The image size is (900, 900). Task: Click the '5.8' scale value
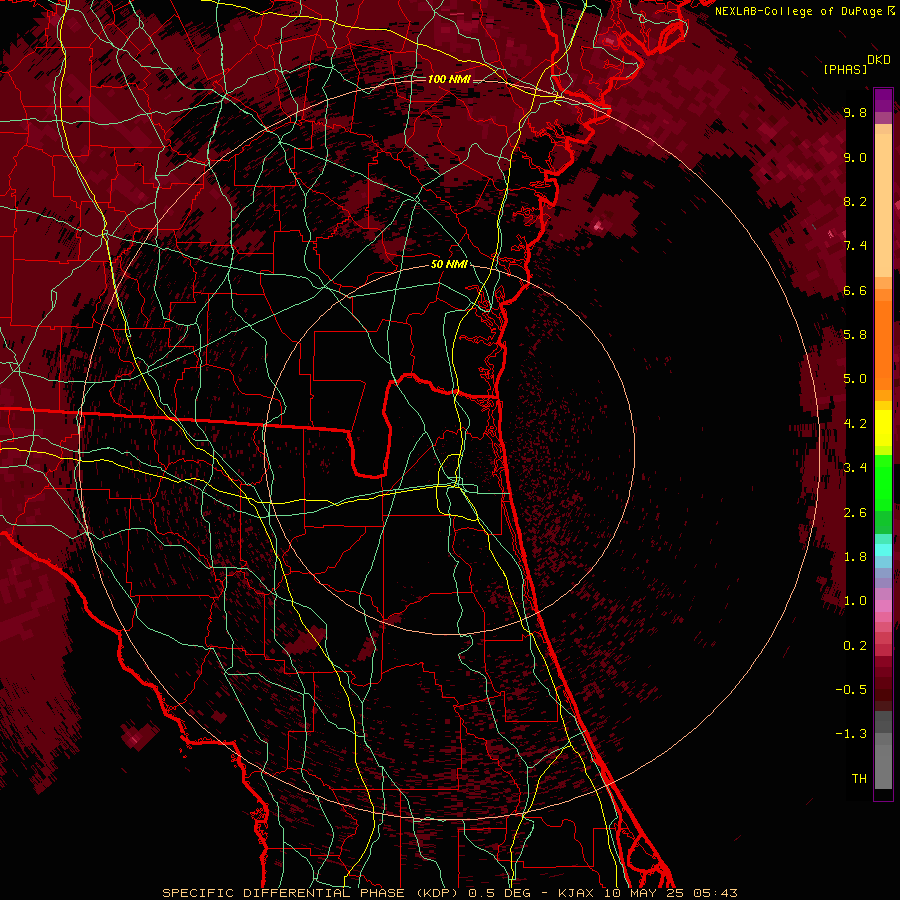(855, 335)
